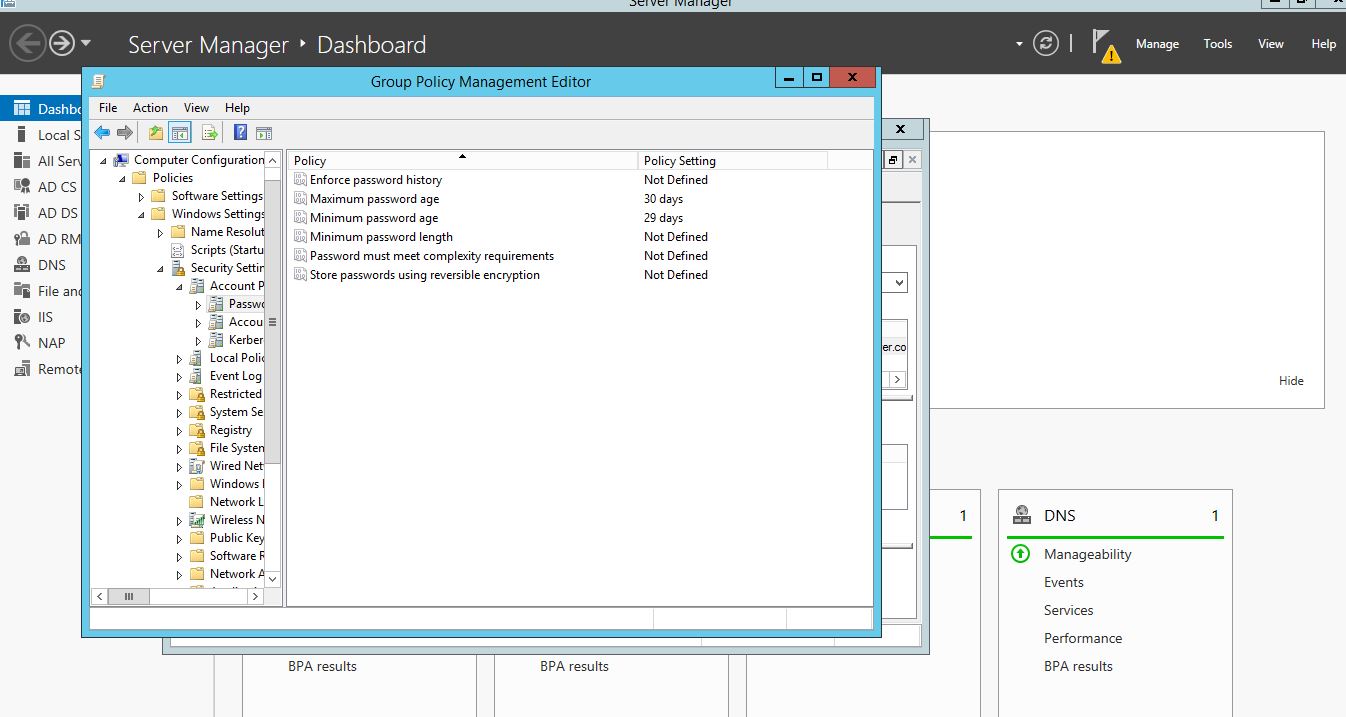Collapse the Policies tree node
Image resolution: width=1346 pixels, height=717 pixels.
point(122,179)
